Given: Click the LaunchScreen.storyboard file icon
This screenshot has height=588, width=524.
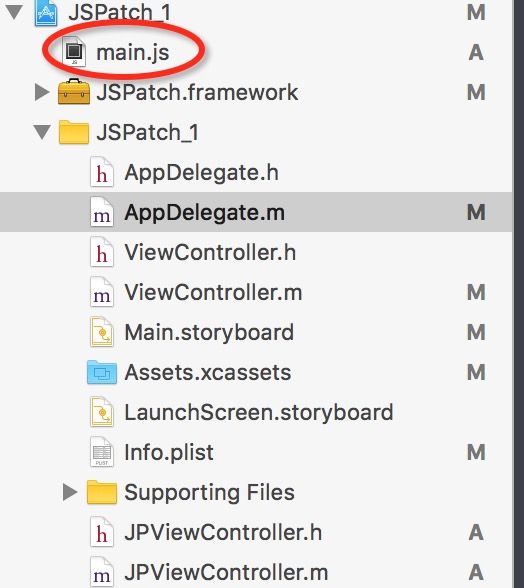Looking at the screenshot, I should 102,412.
